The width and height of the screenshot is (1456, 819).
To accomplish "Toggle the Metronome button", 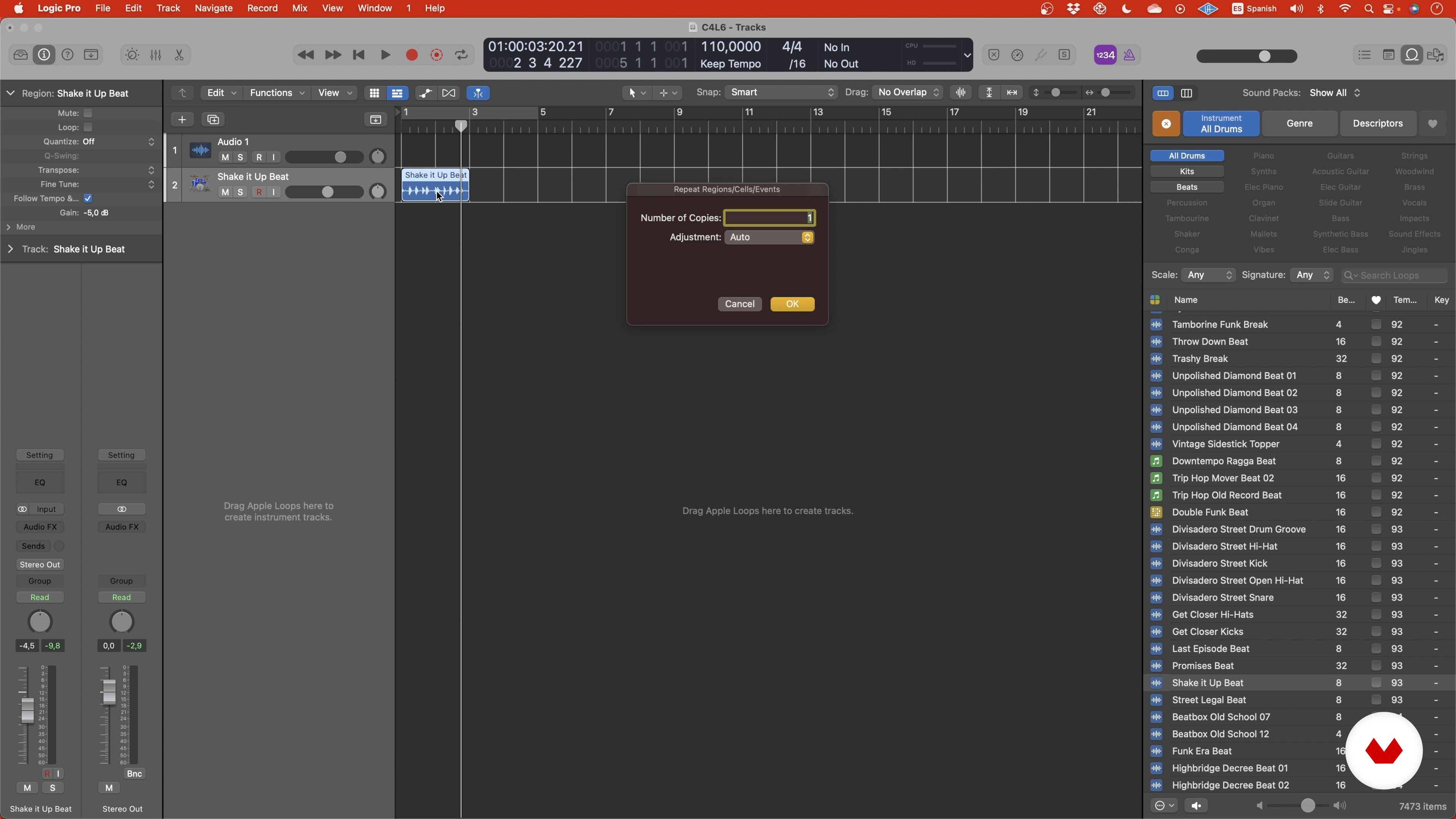I will coord(1129,55).
